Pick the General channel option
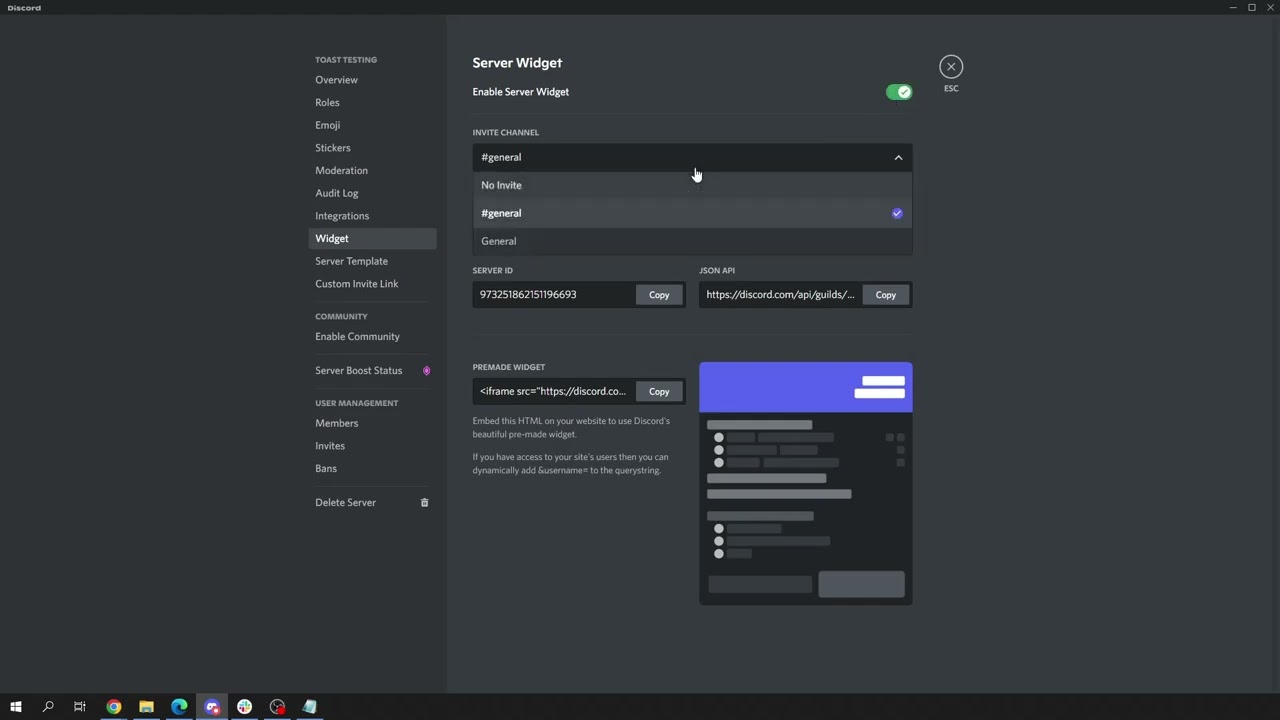The height and width of the screenshot is (720, 1280). pyautogui.click(x=692, y=241)
